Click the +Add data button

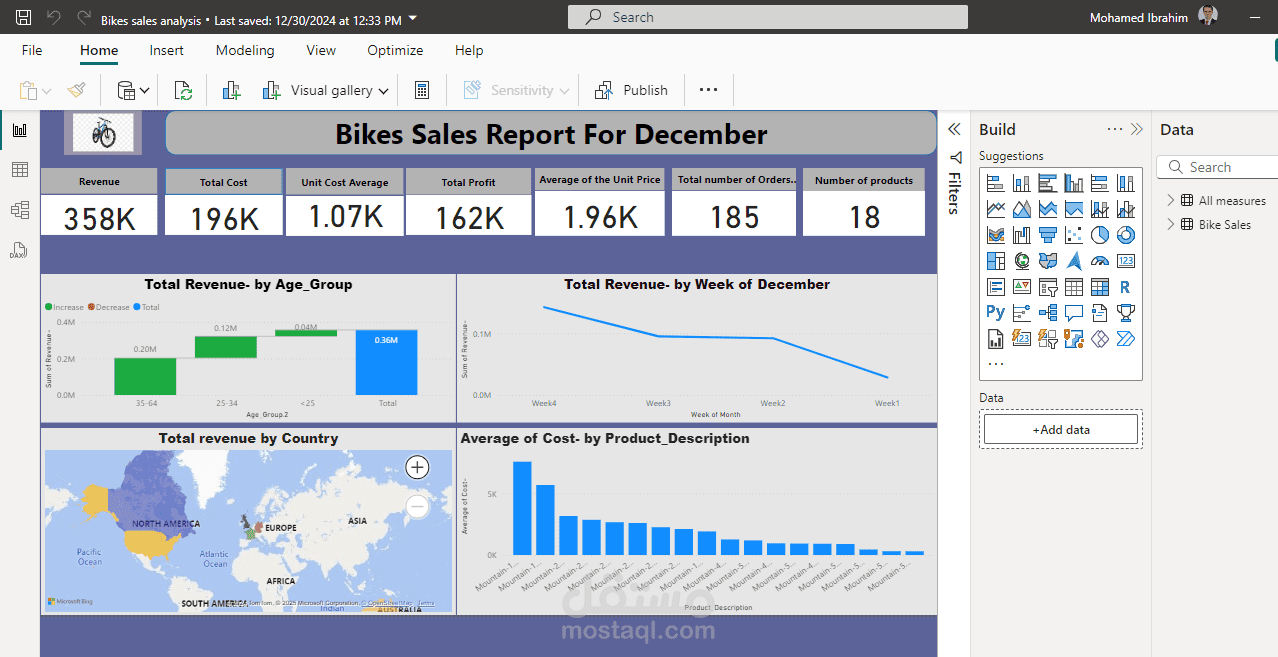tap(1060, 428)
